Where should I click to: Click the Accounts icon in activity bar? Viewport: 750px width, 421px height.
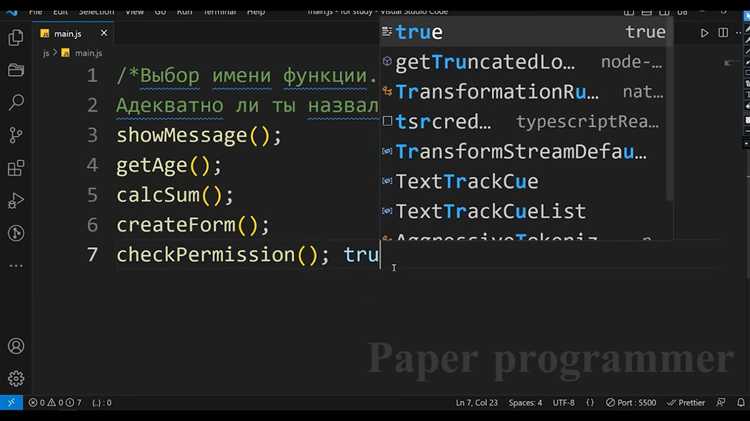click(x=16, y=347)
